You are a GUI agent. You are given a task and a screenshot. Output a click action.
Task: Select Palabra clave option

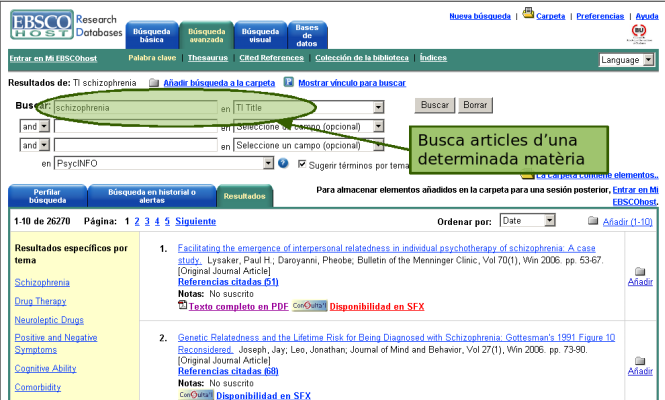152,58
